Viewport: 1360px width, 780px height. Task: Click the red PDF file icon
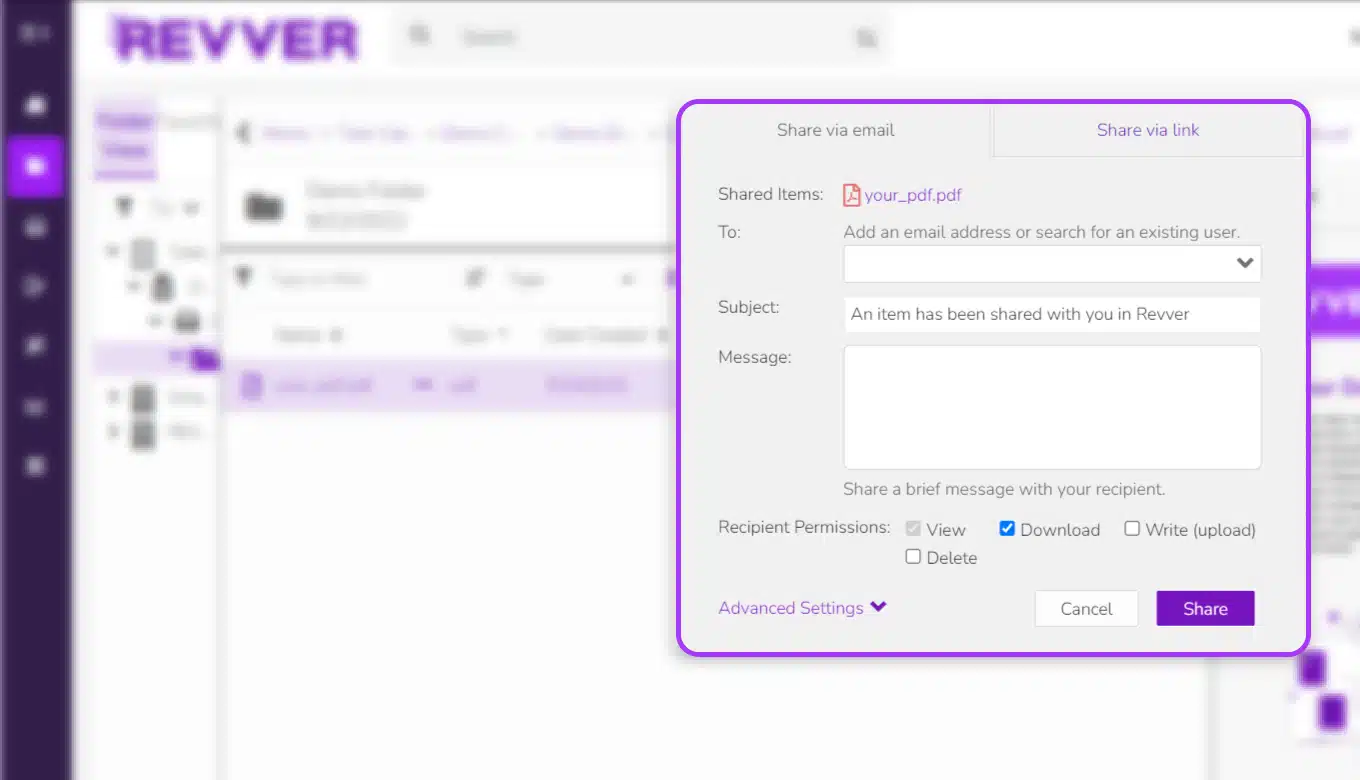[x=851, y=195]
